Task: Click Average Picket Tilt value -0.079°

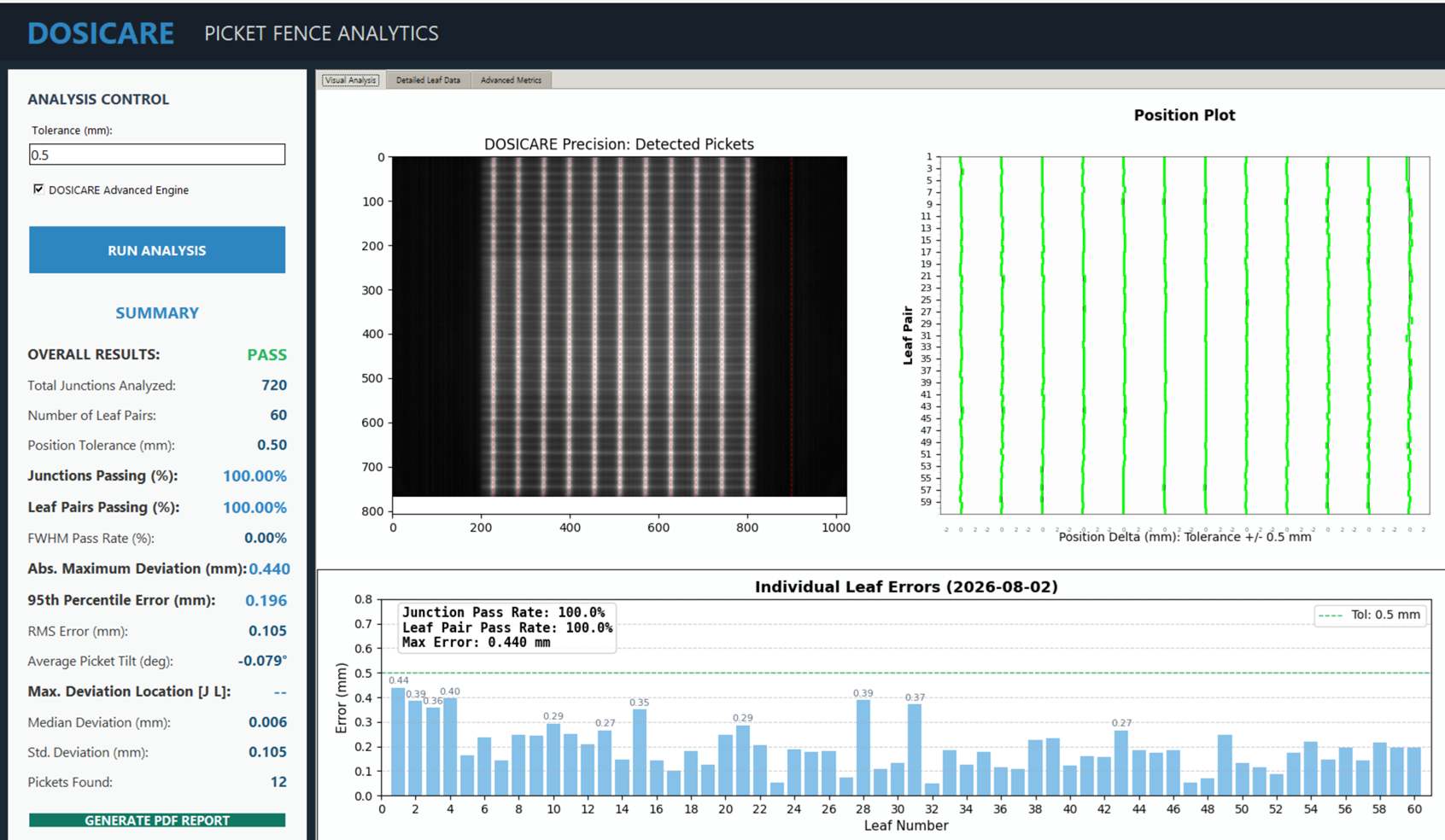Action: coord(262,661)
